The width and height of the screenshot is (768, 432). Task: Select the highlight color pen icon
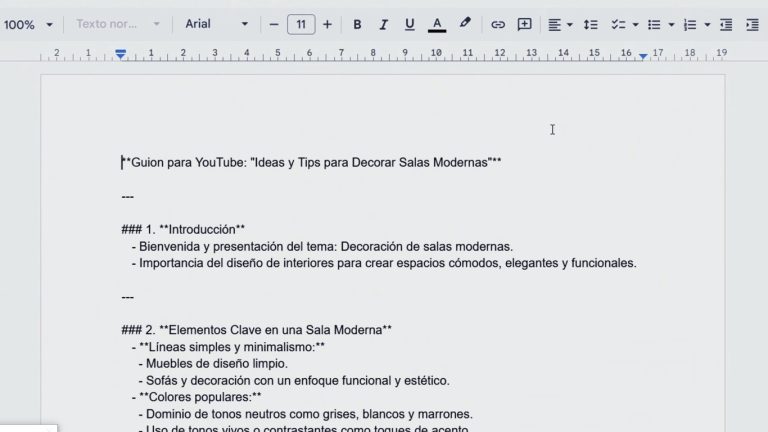[x=465, y=24]
